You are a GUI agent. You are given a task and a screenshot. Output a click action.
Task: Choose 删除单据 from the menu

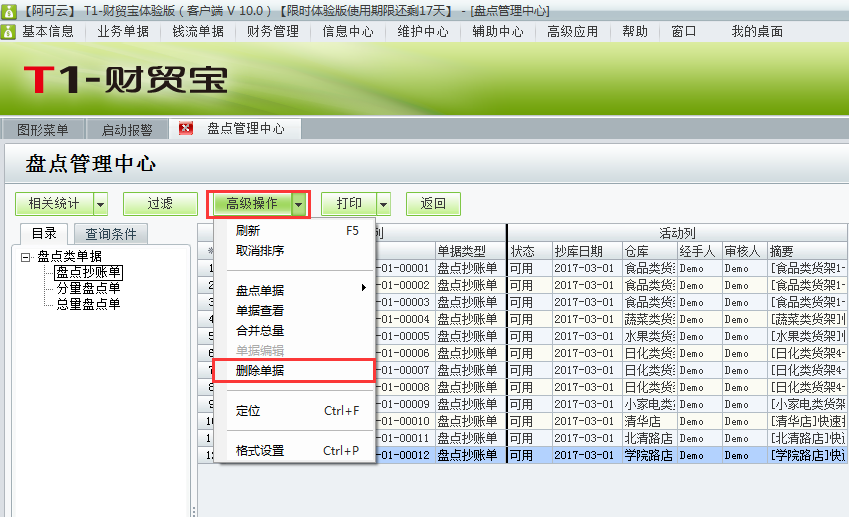coord(295,370)
